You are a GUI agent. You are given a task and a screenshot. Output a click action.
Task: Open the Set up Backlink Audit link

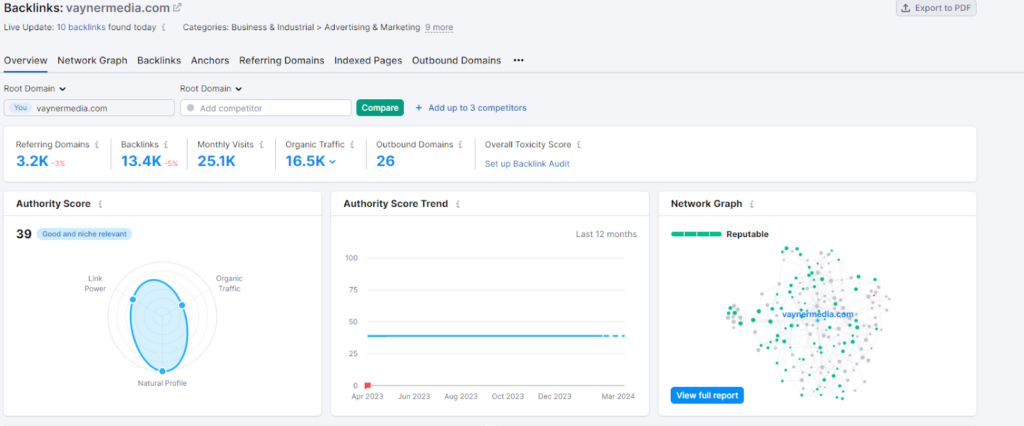(x=527, y=163)
